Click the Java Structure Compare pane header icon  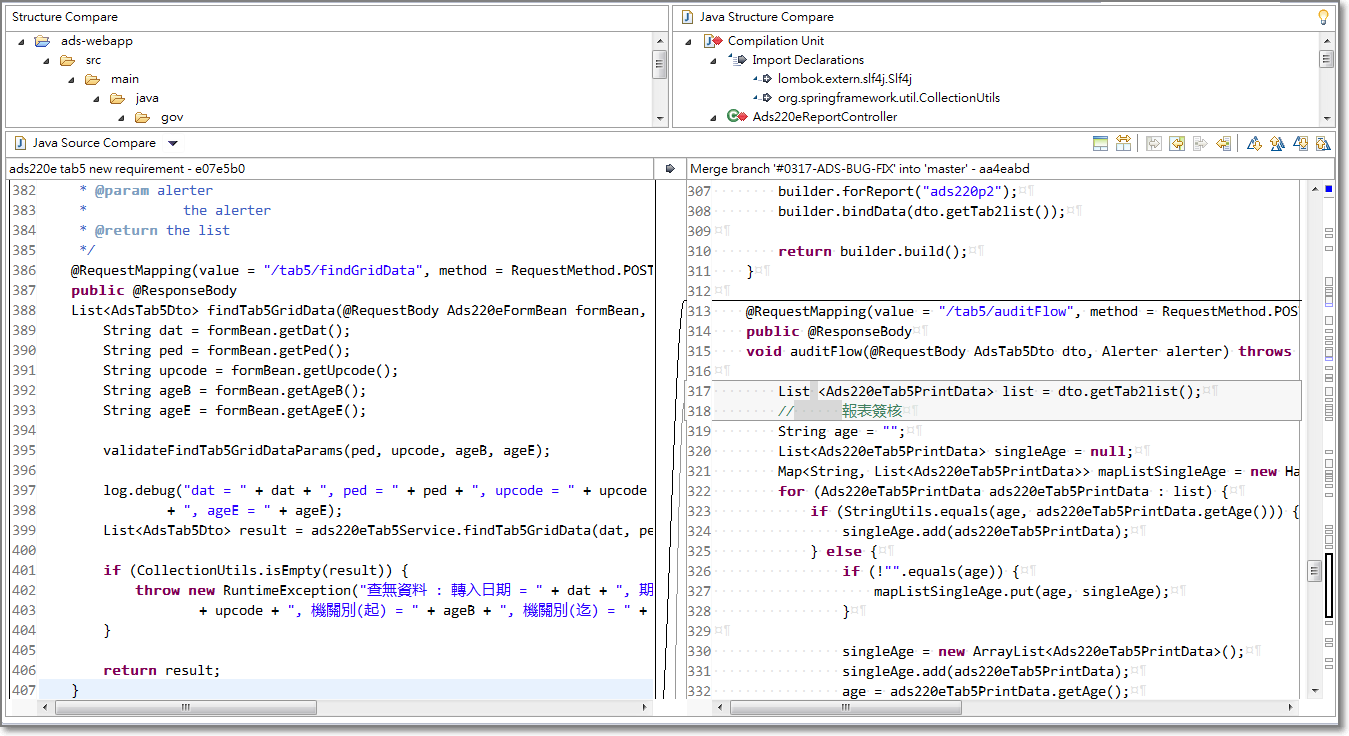point(687,17)
